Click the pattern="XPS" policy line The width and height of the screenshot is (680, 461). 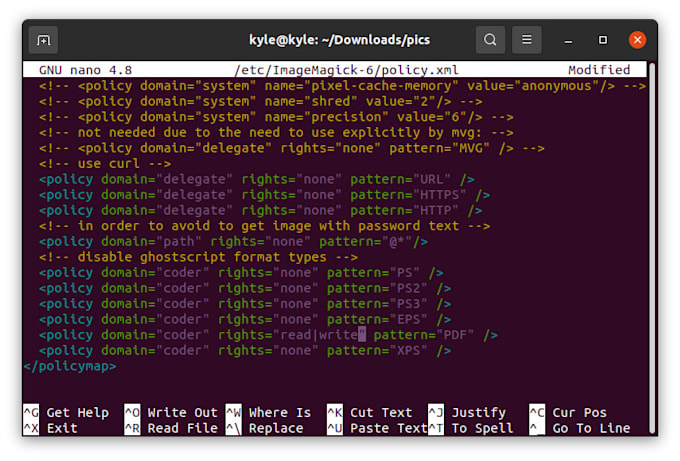click(x=245, y=350)
